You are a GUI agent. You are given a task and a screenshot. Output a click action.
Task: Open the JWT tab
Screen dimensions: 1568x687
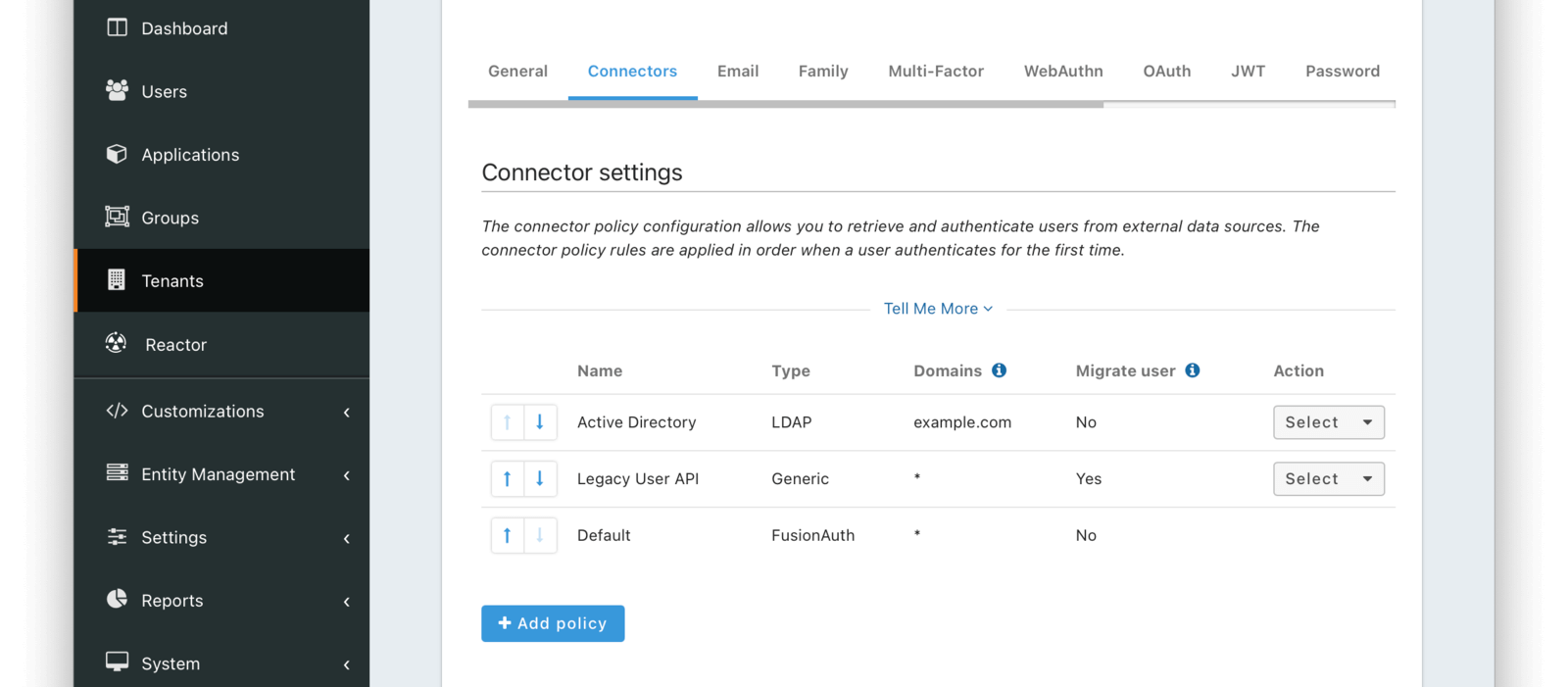click(x=1249, y=71)
